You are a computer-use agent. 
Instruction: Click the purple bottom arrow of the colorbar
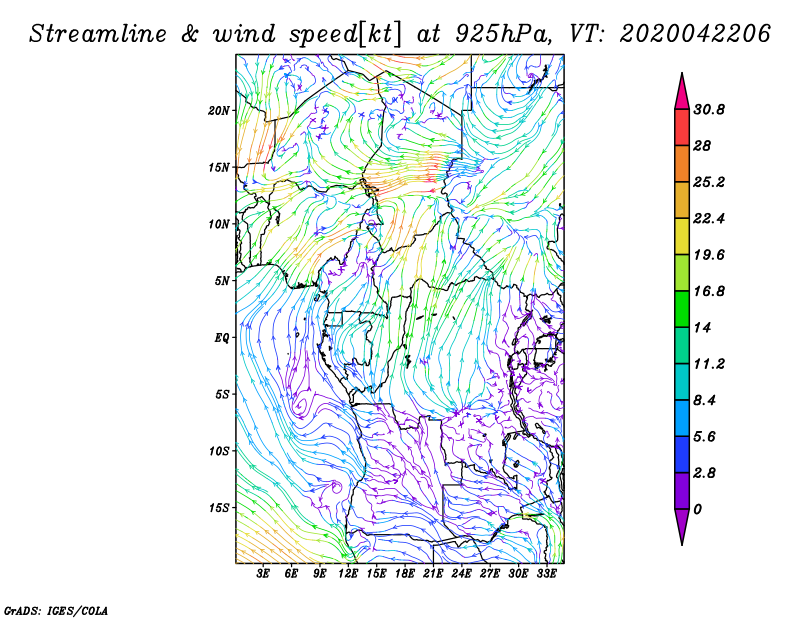pos(682,526)
